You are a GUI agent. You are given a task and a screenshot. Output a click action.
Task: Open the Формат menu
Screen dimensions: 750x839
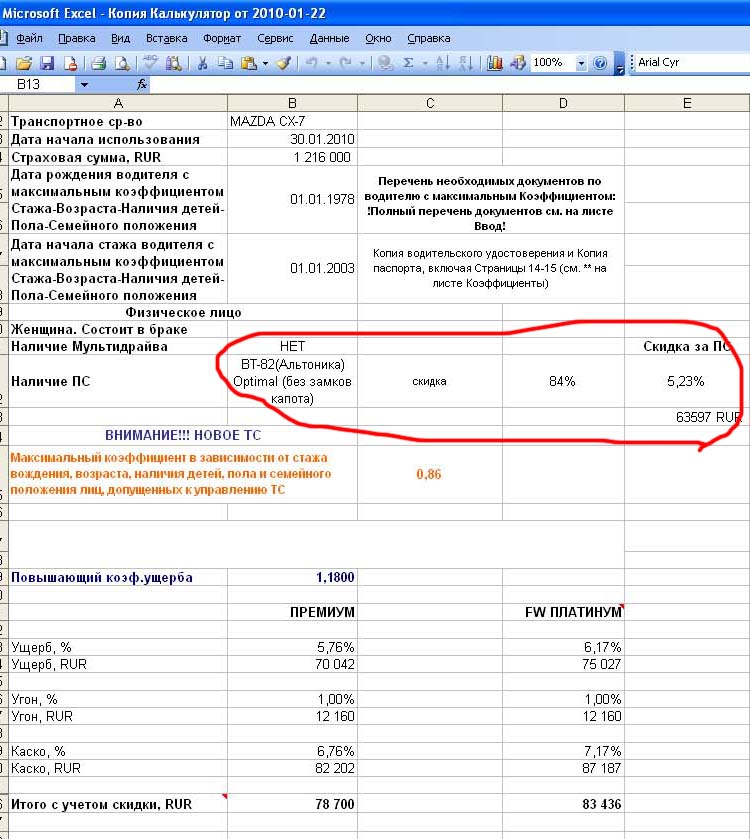[221, 39]
